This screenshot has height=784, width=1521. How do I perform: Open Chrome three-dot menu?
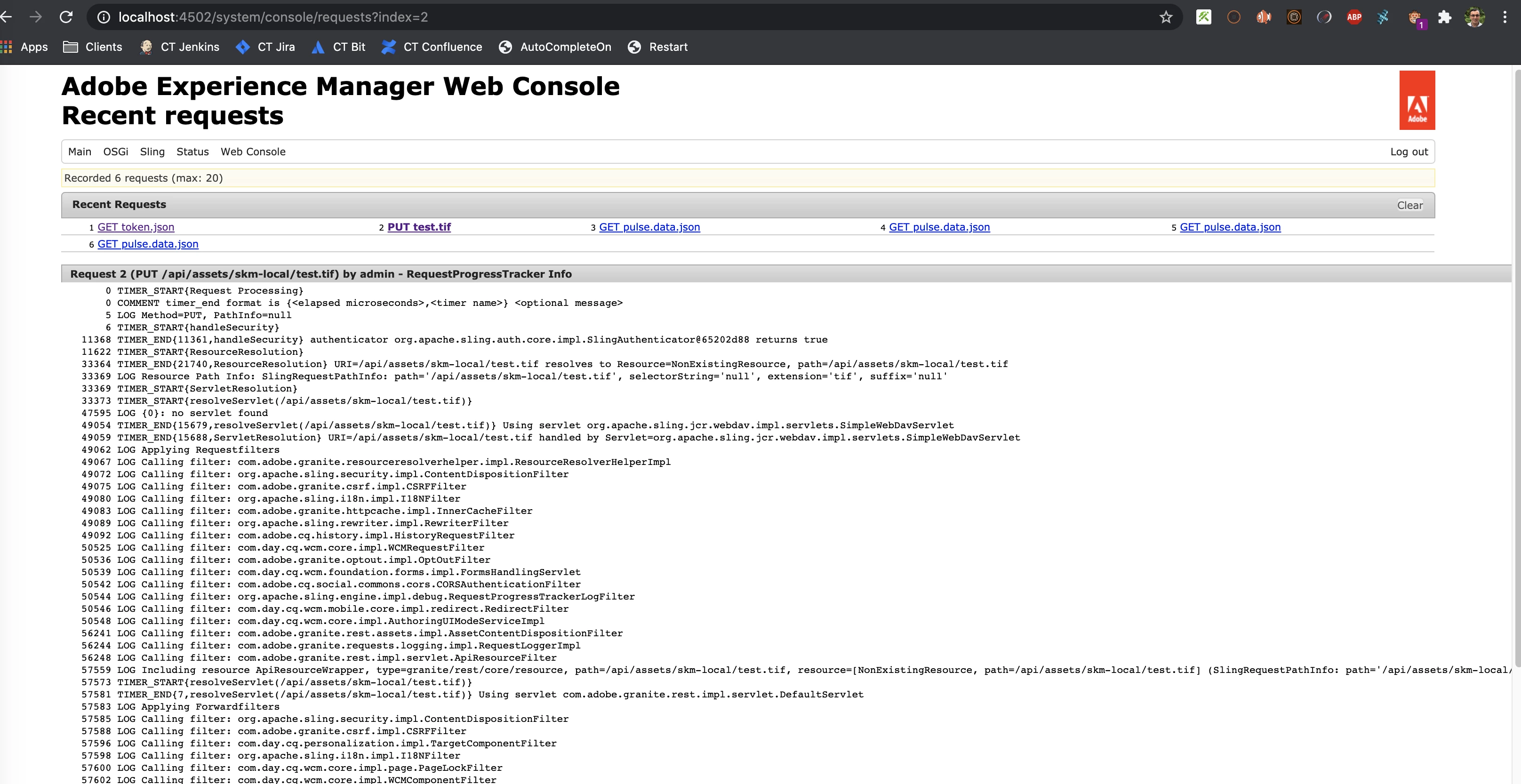[1505, 17]
